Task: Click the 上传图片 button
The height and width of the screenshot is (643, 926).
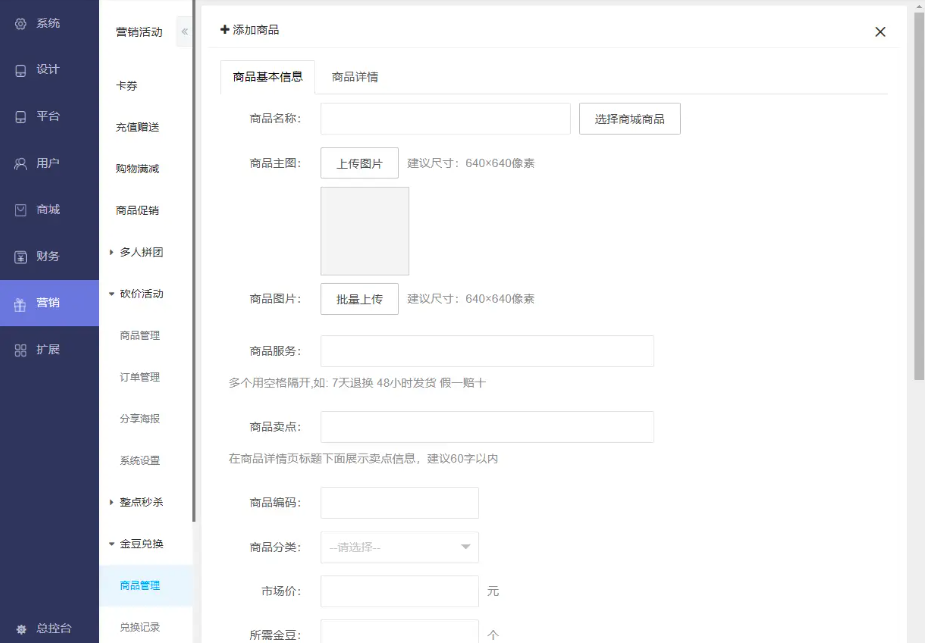Action: pyautogui.click(x=360, y=163)
